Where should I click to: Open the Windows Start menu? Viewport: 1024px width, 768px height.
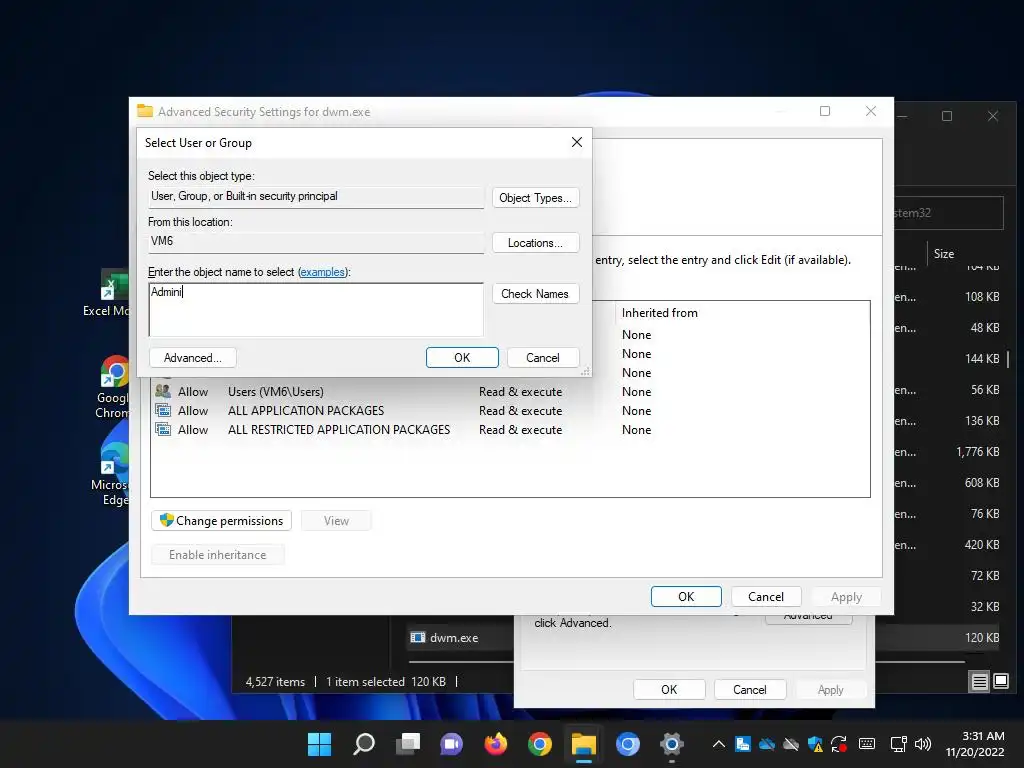pyautogui.click(x=319, y=744)
